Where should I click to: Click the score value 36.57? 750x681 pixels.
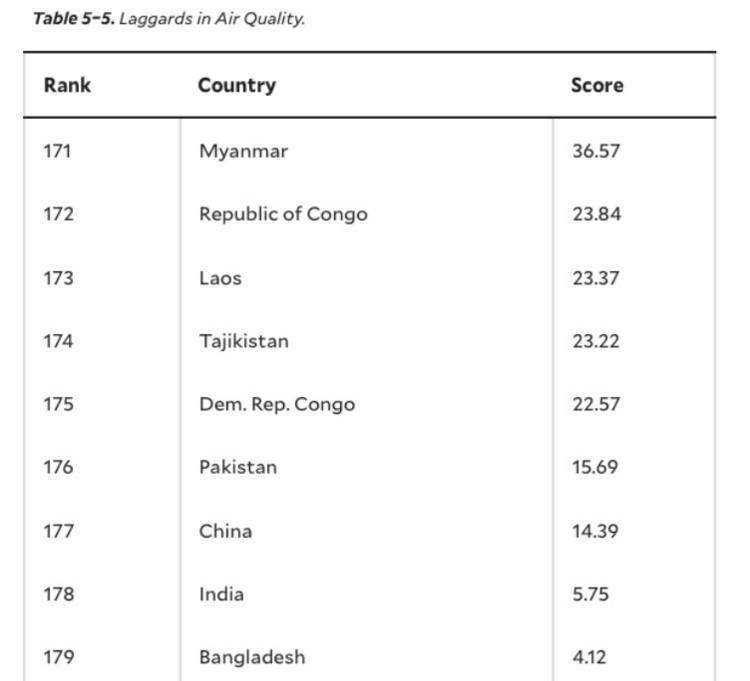596,151
